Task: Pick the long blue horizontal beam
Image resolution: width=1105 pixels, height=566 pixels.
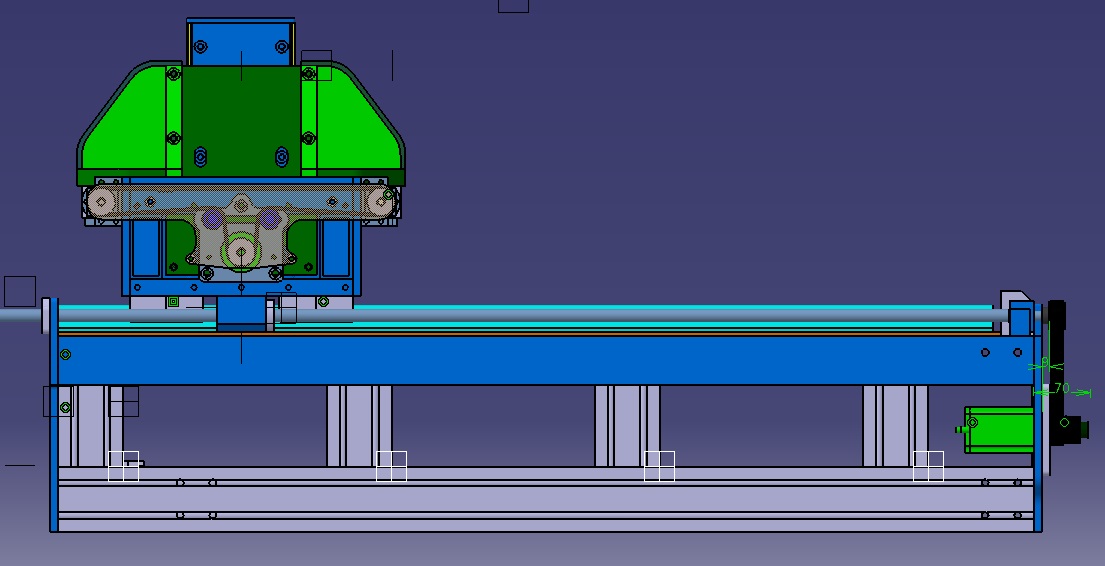Action: click(x=540, y=360)
